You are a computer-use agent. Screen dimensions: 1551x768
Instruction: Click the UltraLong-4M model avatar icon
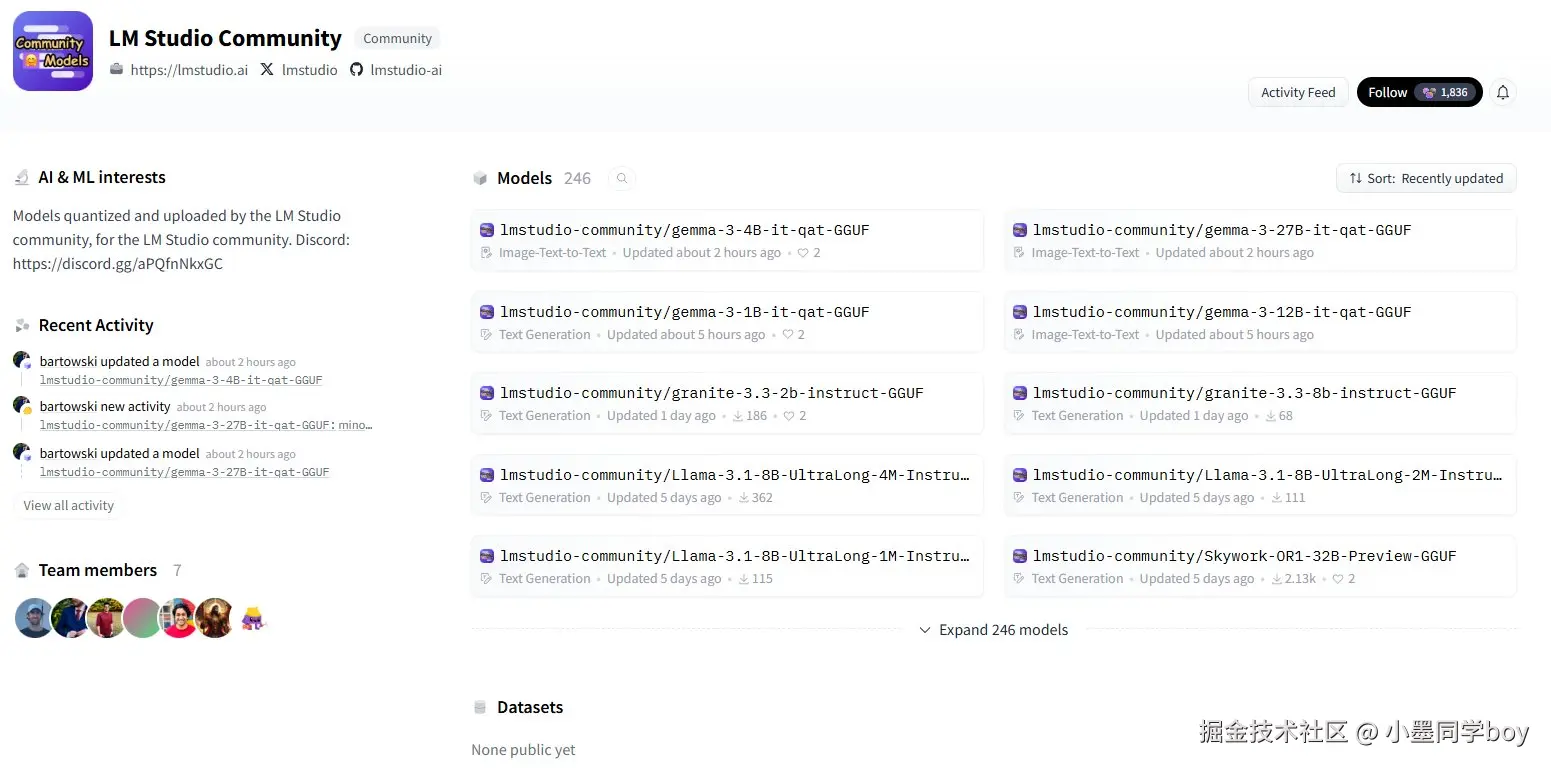point(487,475)
